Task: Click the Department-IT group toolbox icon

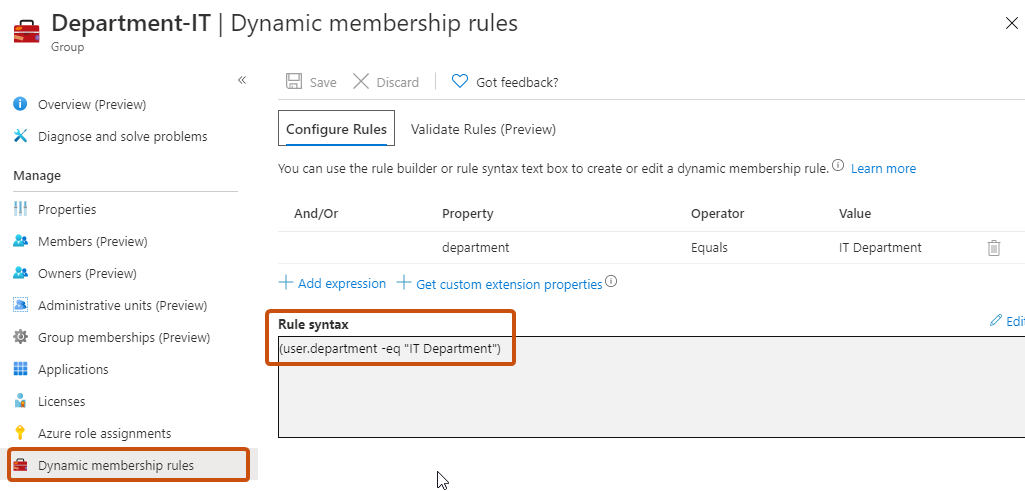Action: pyautogui.click(x=27, y=30)
